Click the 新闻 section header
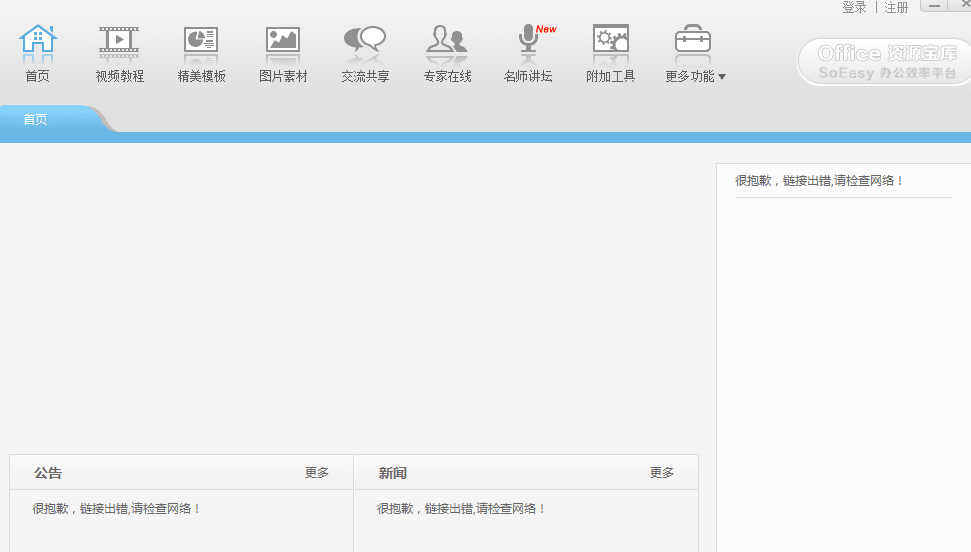 (393, 473)
